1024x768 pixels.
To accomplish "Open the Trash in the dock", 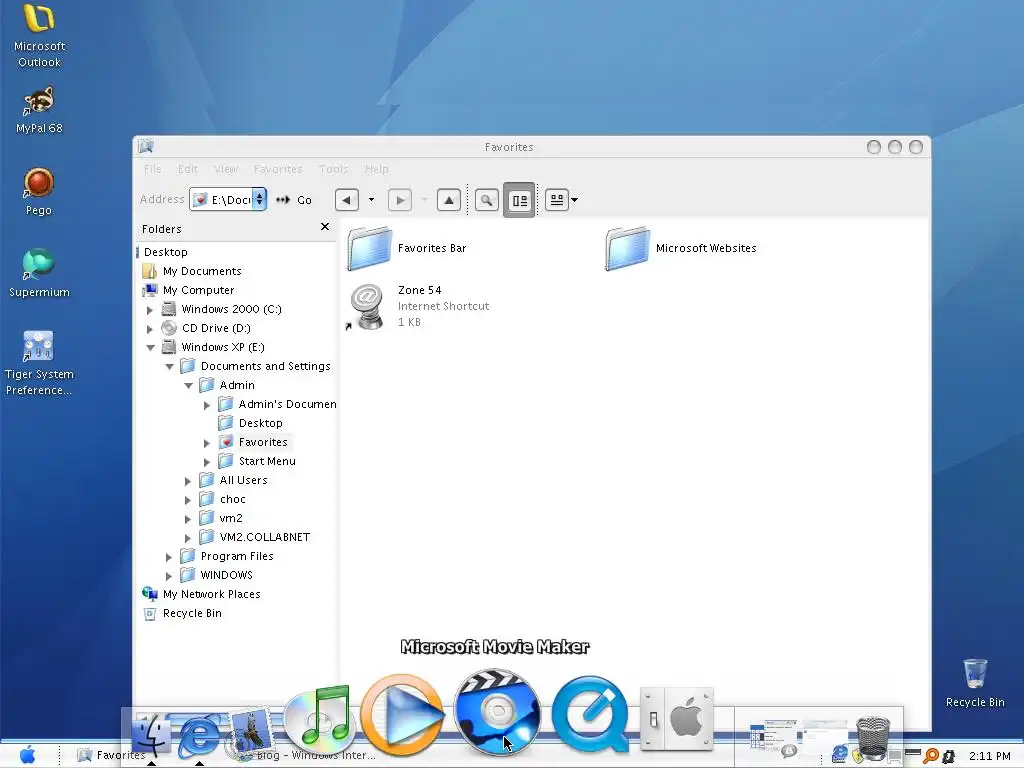I will (x=873, y=737).
